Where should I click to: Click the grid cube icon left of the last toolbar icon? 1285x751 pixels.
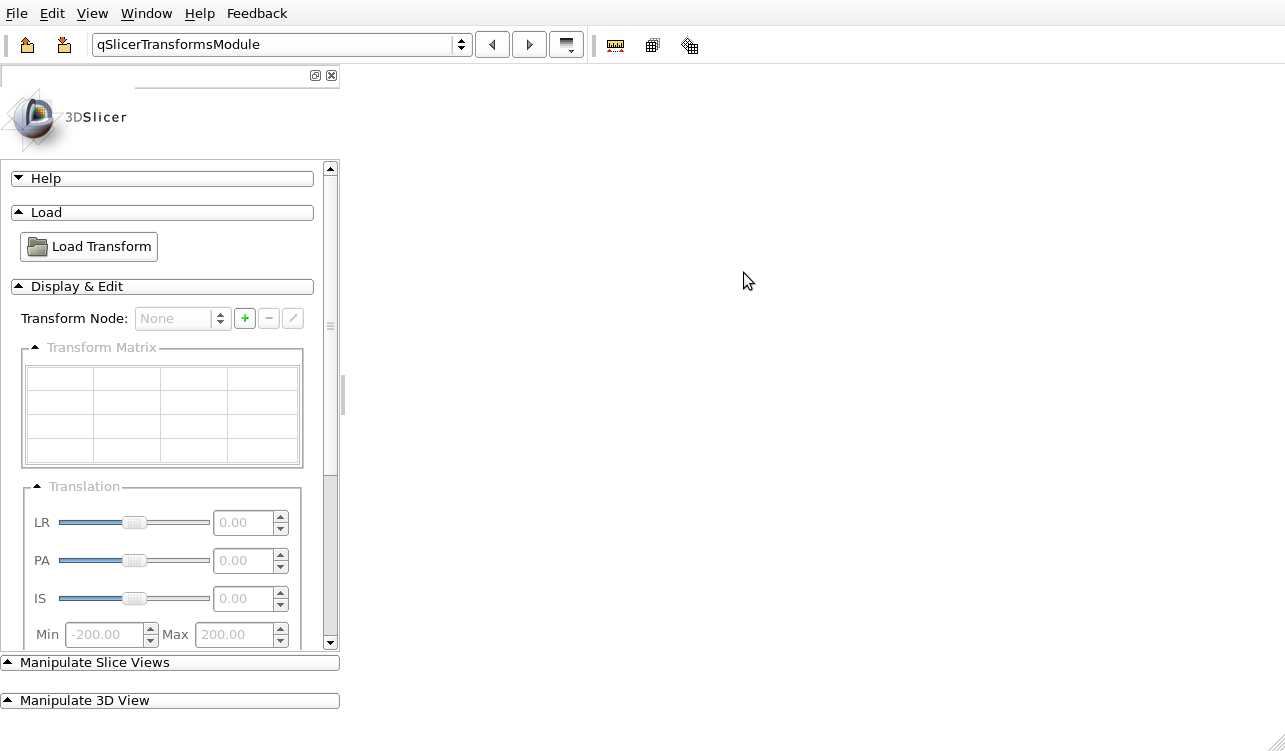[x=653, y=46]
